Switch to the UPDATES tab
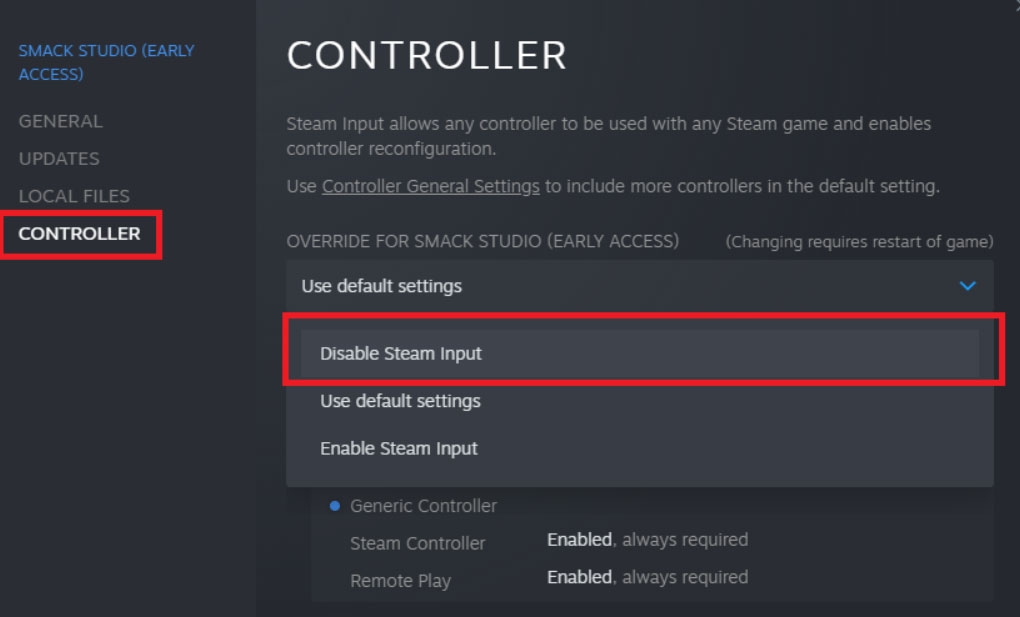The height and width of the screenshot is (617, 1020). point(59,158)
